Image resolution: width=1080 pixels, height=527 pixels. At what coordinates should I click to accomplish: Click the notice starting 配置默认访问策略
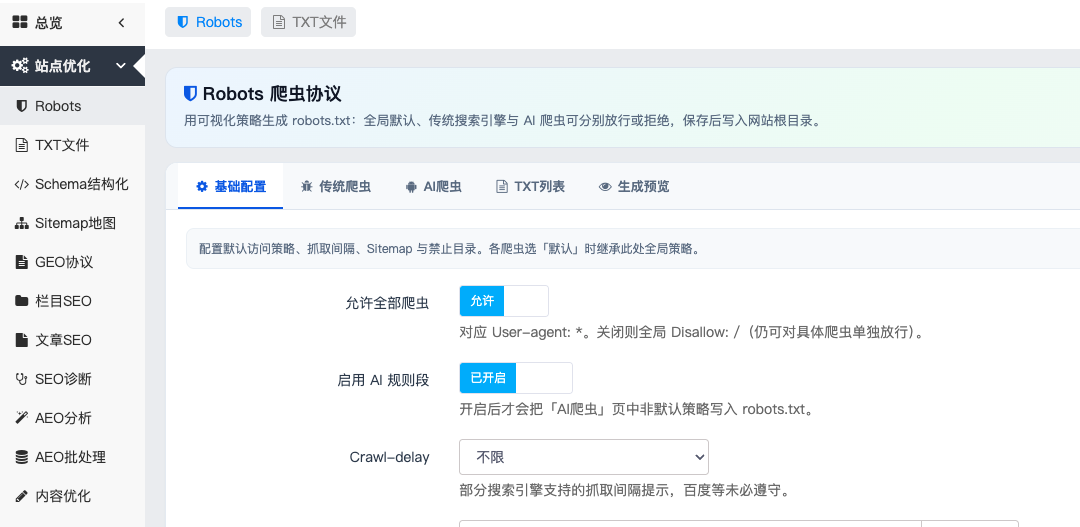[x=449, y=249]
